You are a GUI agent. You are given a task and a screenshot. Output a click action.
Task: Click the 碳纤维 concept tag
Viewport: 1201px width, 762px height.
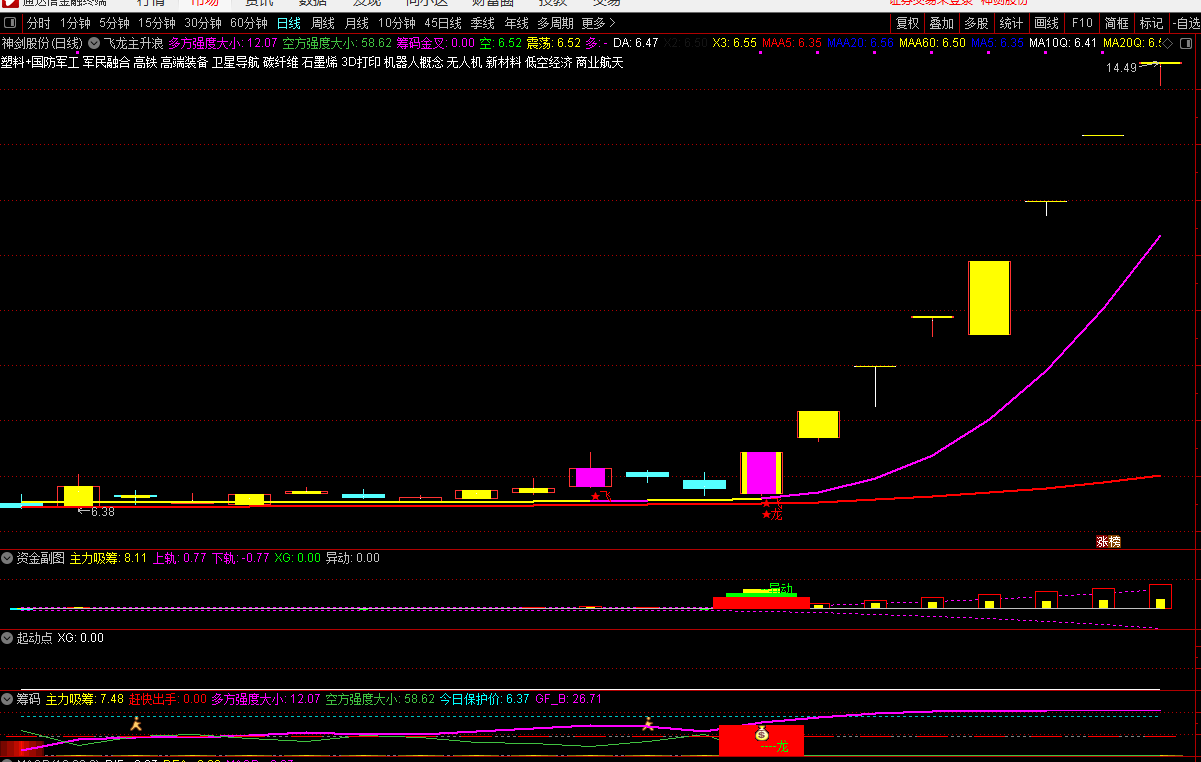[280, 63]
